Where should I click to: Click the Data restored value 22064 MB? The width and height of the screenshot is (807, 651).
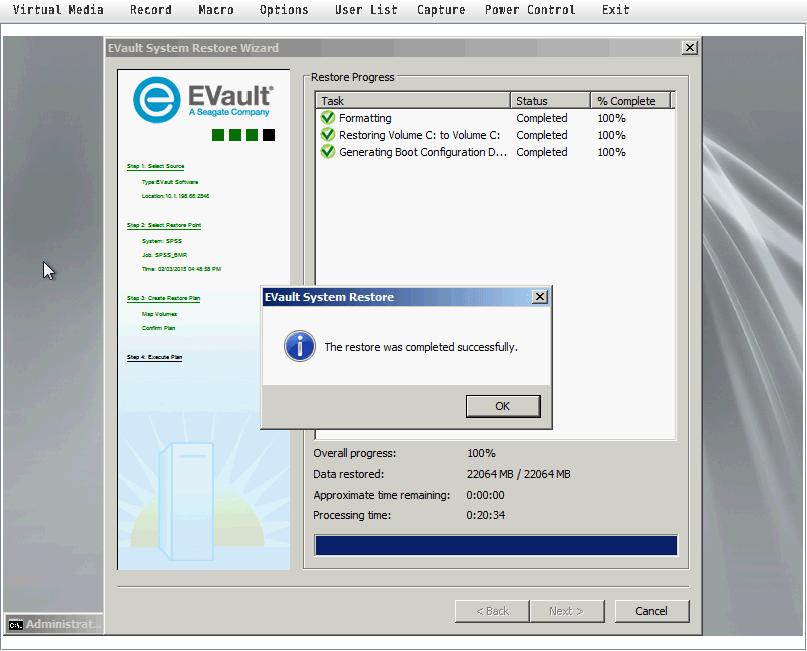(518, 474)
